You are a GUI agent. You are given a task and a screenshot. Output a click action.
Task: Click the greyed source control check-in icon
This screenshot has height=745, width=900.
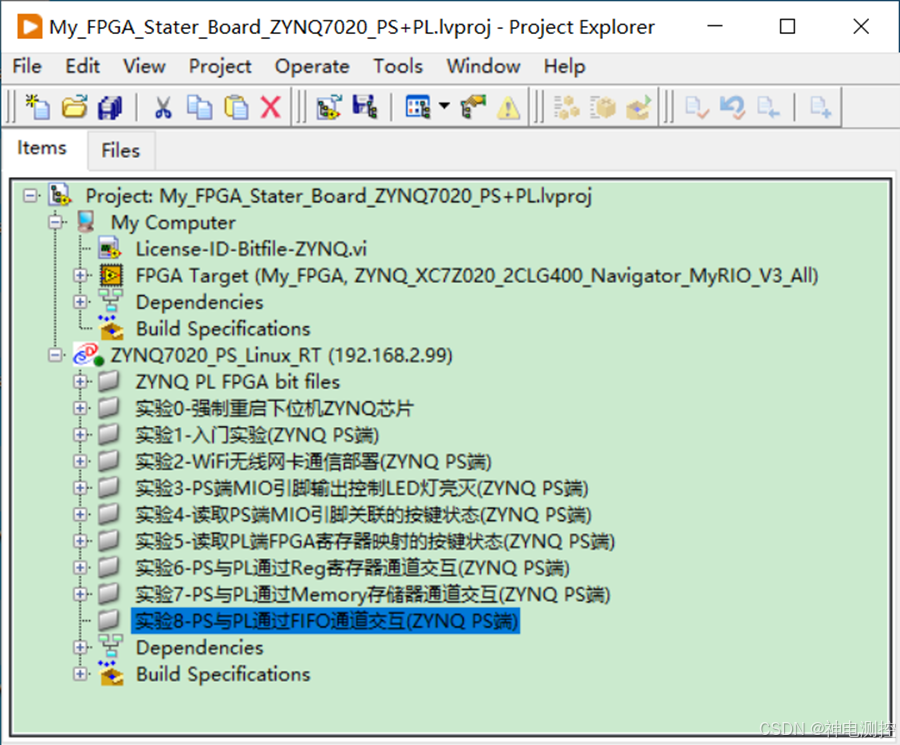pos(697,107)
